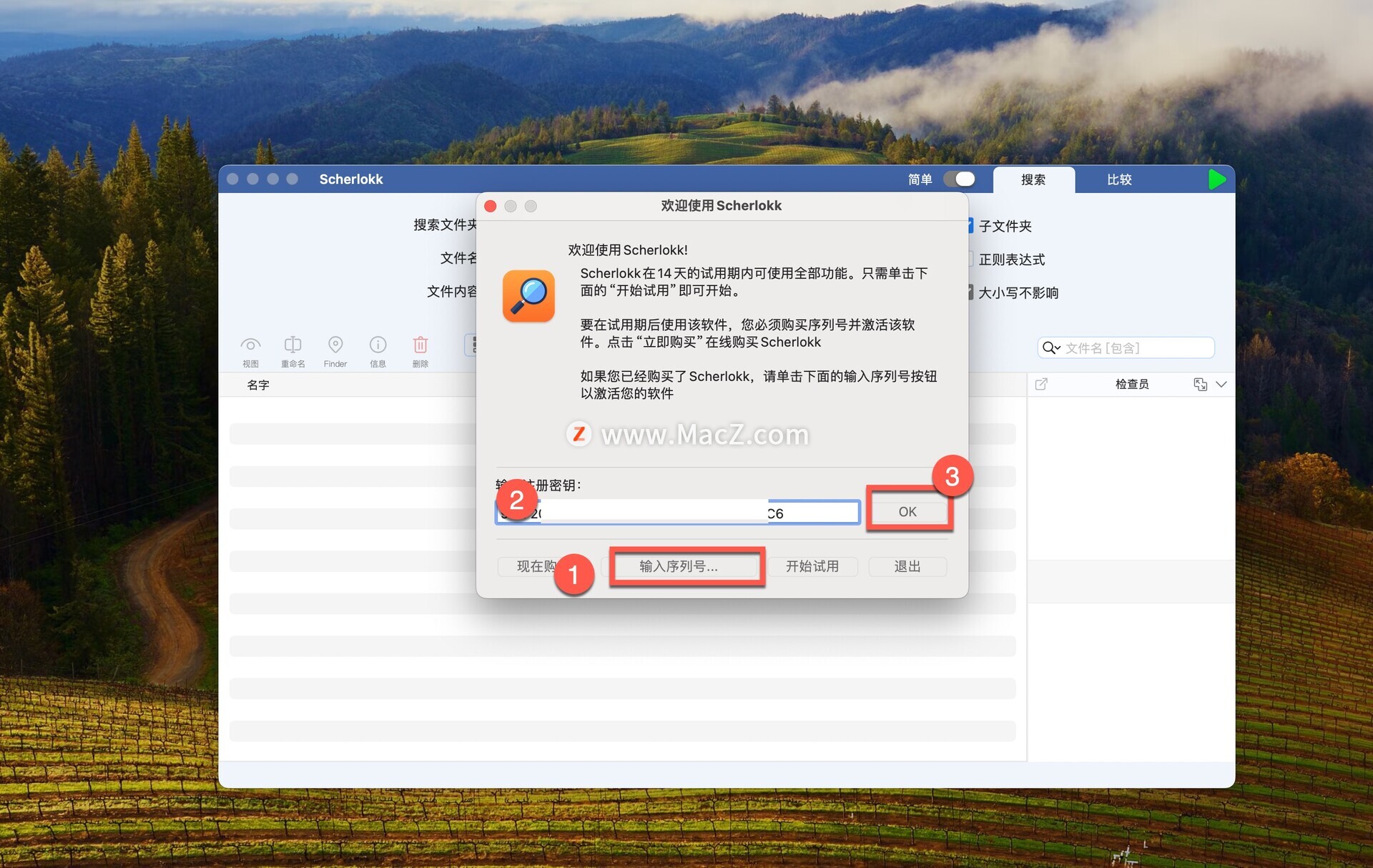Viewport: 1373px width, 868px height.
Task: Click the Finder reveal icon
Action: coord(335,345)
